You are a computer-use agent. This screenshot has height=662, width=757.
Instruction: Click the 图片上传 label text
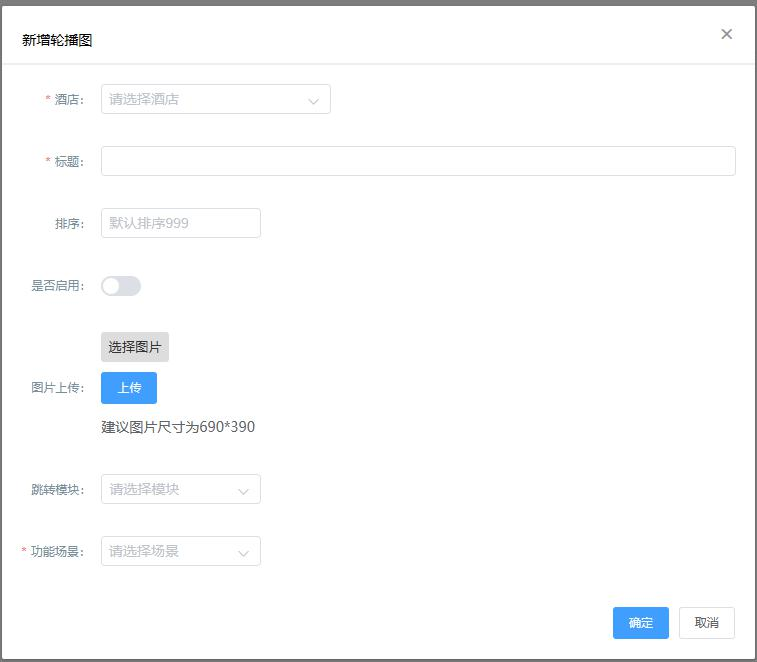(x=58, y=388)
